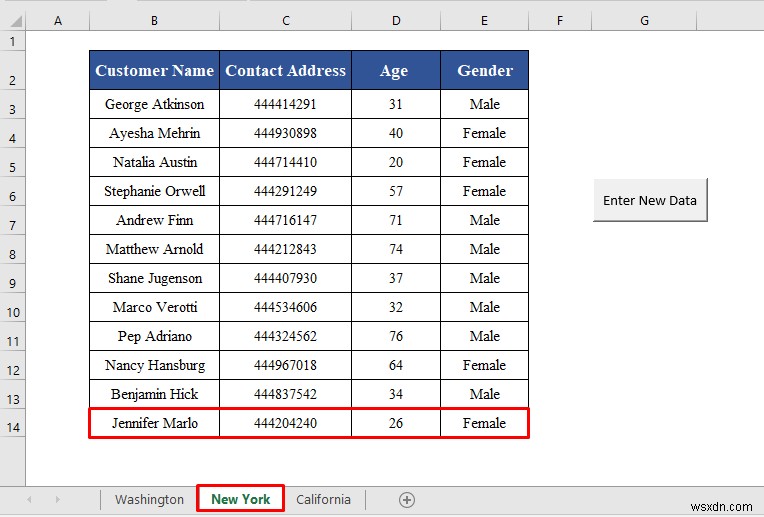Select Jennifer Marlo's age cell 26
The height and width of the screenshot is (517, 764).
coord(396,423)
